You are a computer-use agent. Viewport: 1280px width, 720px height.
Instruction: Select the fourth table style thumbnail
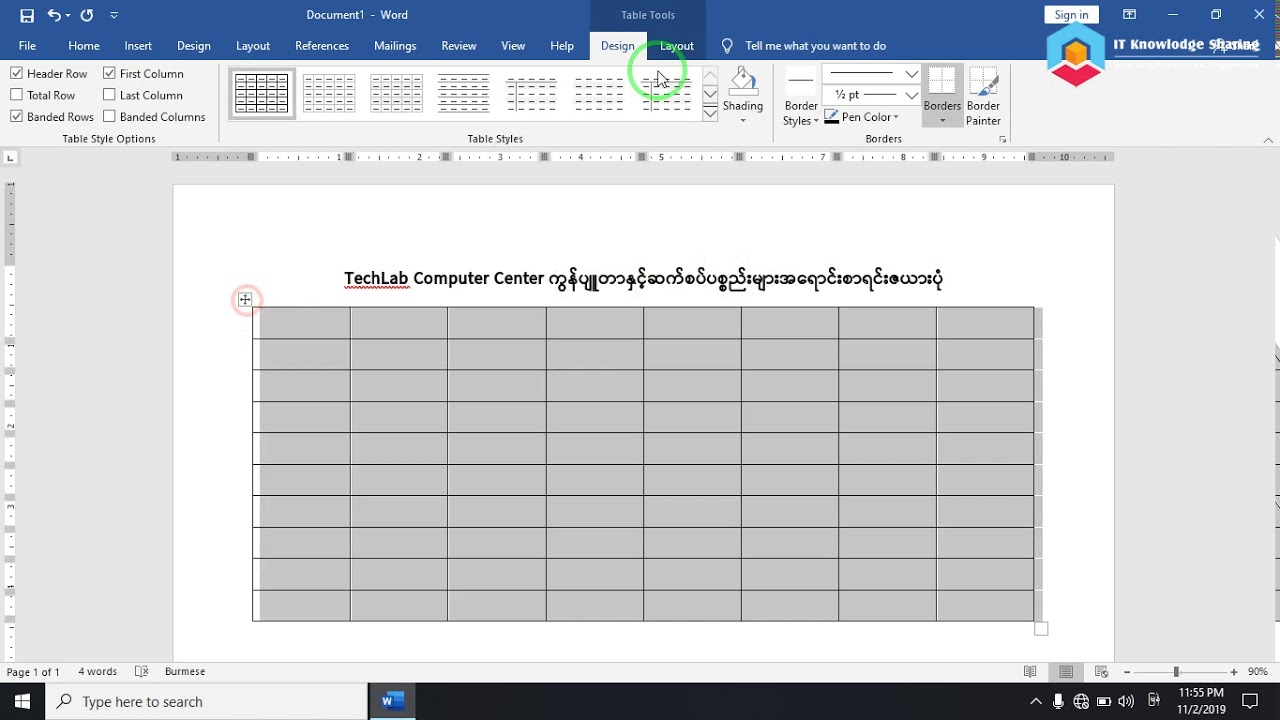click(464, 94)
